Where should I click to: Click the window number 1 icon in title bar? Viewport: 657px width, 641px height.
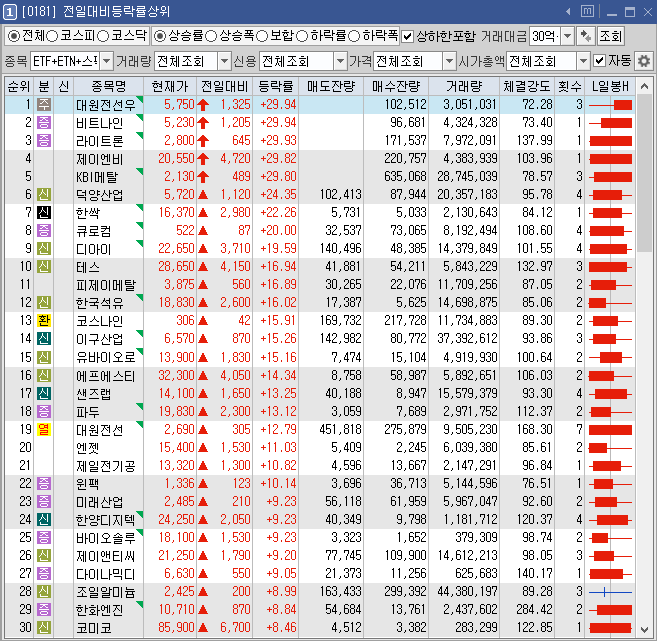(10, 11)
